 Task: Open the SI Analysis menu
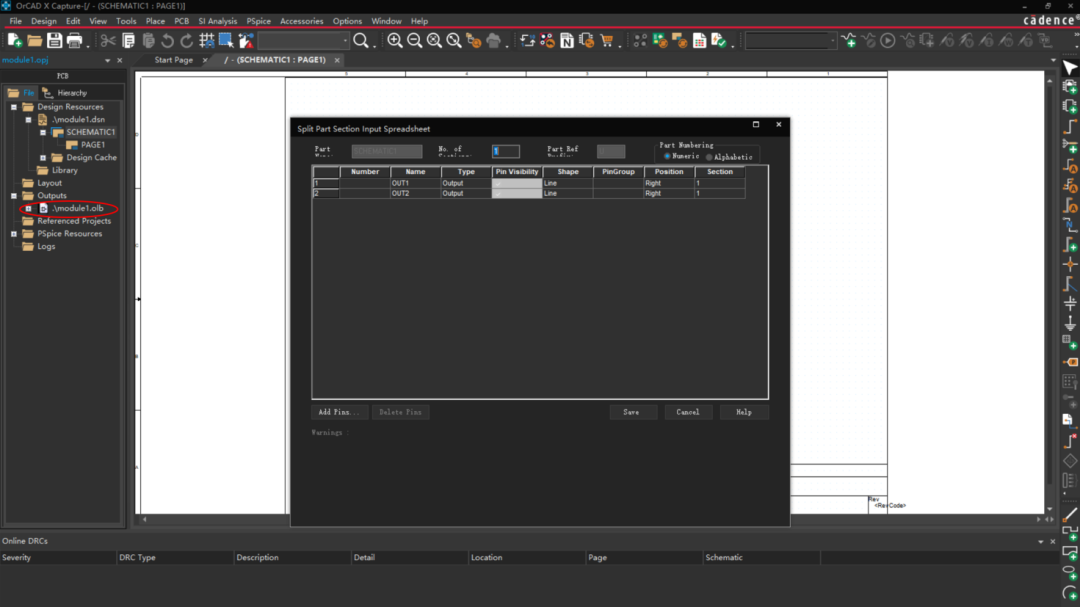pyautogui.click(x=218, y=21)
